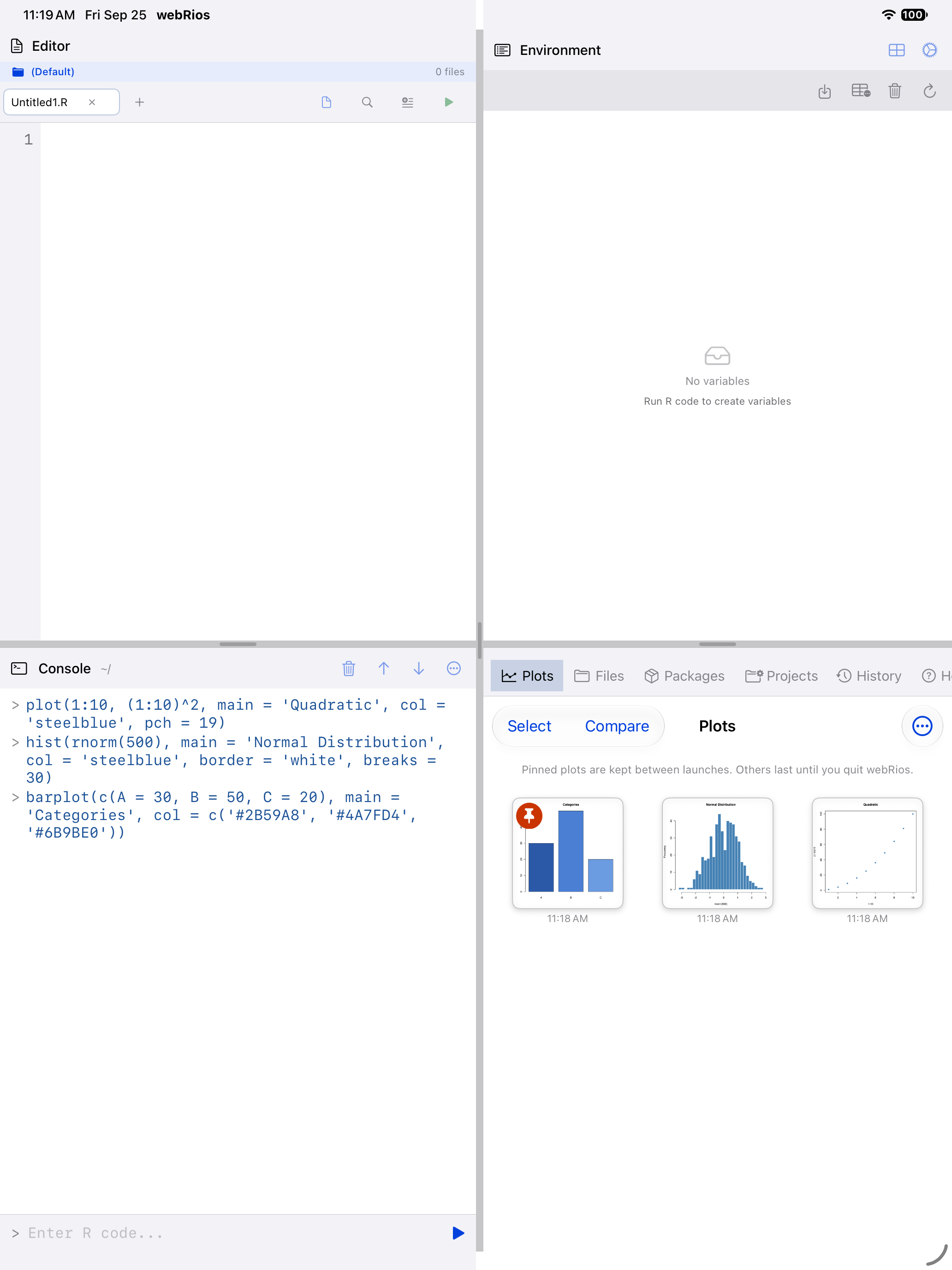Switch to the Projects tab
Screen dimensions: 952x1270
tap(781, 676)
